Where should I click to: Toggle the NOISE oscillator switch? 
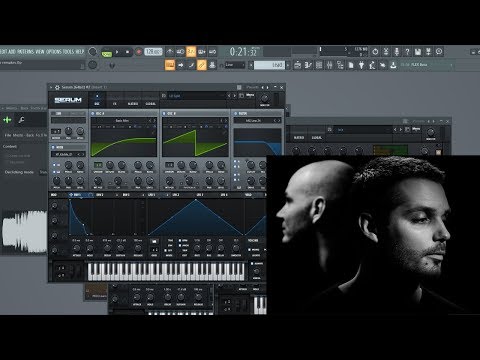click(53, 147)
